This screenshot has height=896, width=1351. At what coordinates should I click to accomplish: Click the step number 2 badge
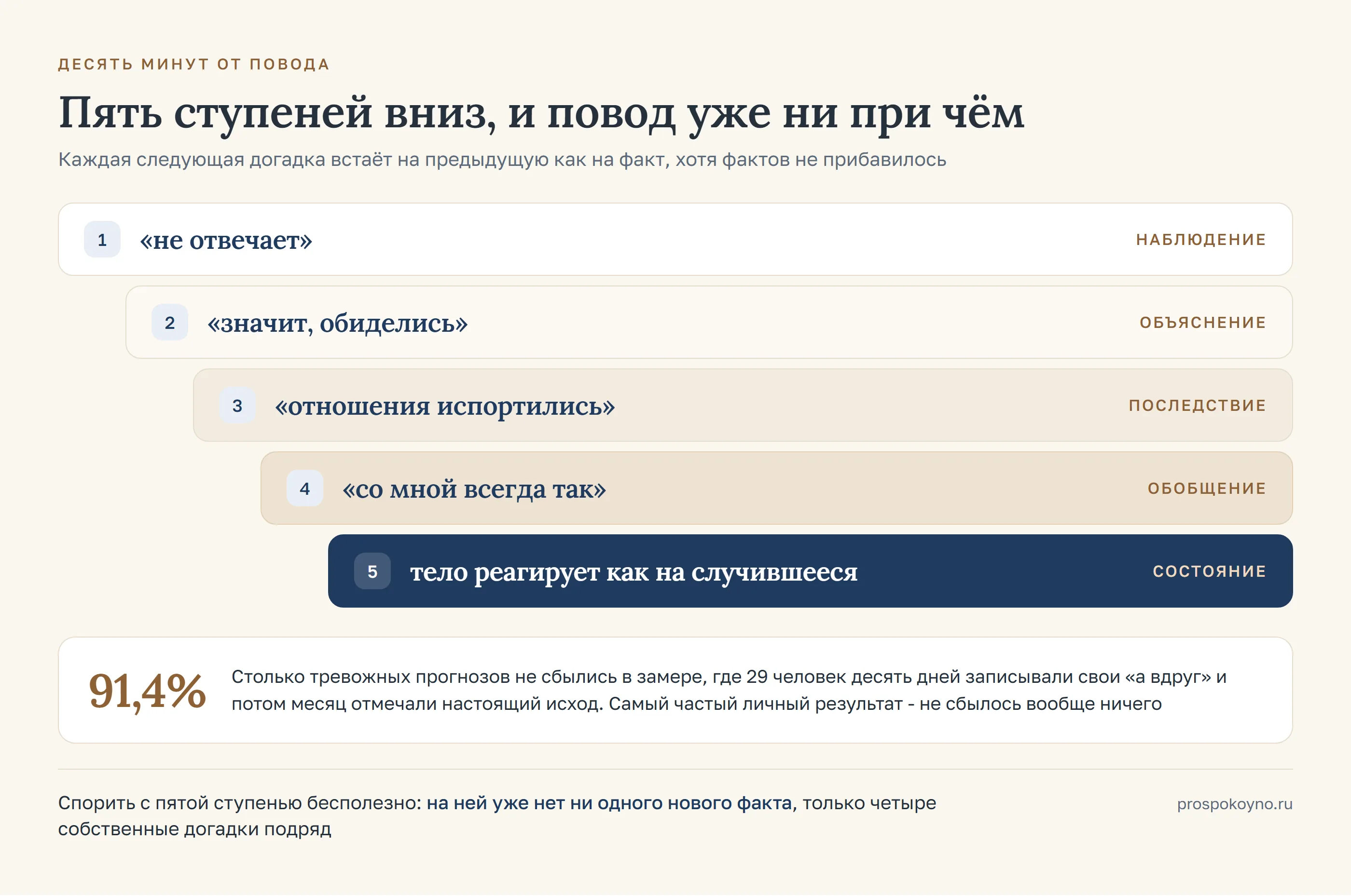pyautogui.click(x=169, y=322)
